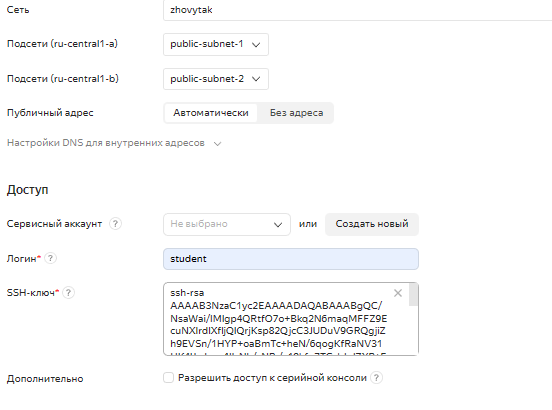Image resolution: width=552 pixels, height=410 pixels.
Task: Click chevron in Не выбрано service account selector
Action: [x=278, y=224]
